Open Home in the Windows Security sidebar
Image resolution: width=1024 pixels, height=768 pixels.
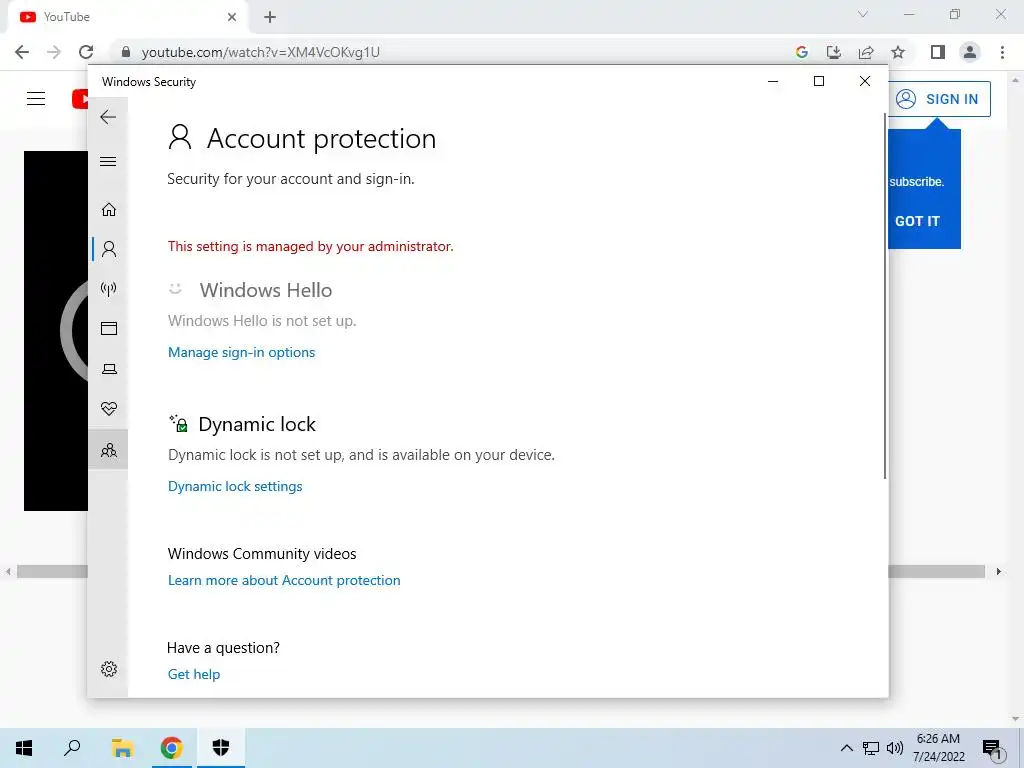[x=108, y=209]
